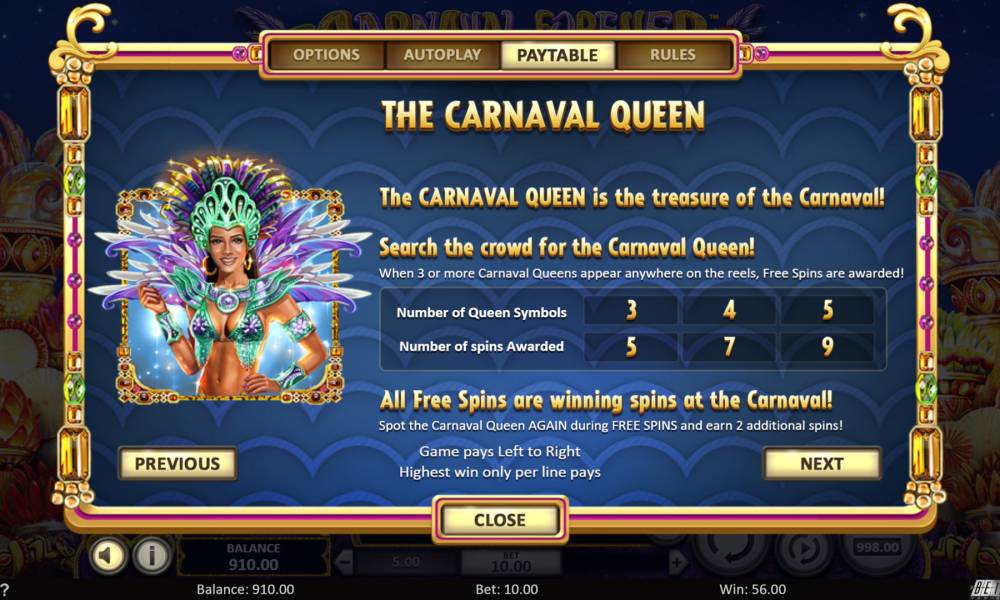Click the dimmed Balance 910.00 display

253,557
